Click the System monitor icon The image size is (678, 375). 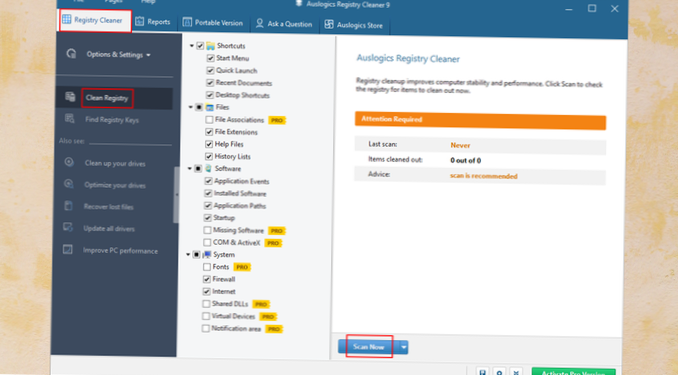click(207, 254)
